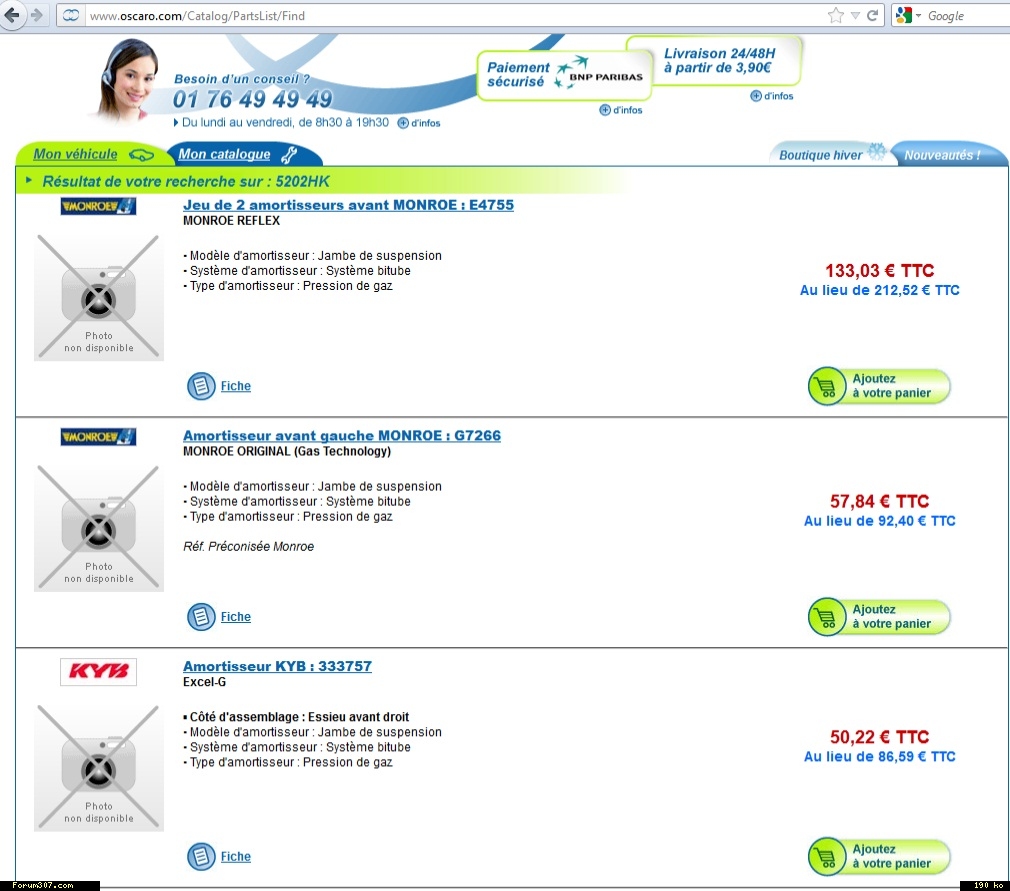
Task: Open the Mon catalogue tab
Action: click(225, 154)
